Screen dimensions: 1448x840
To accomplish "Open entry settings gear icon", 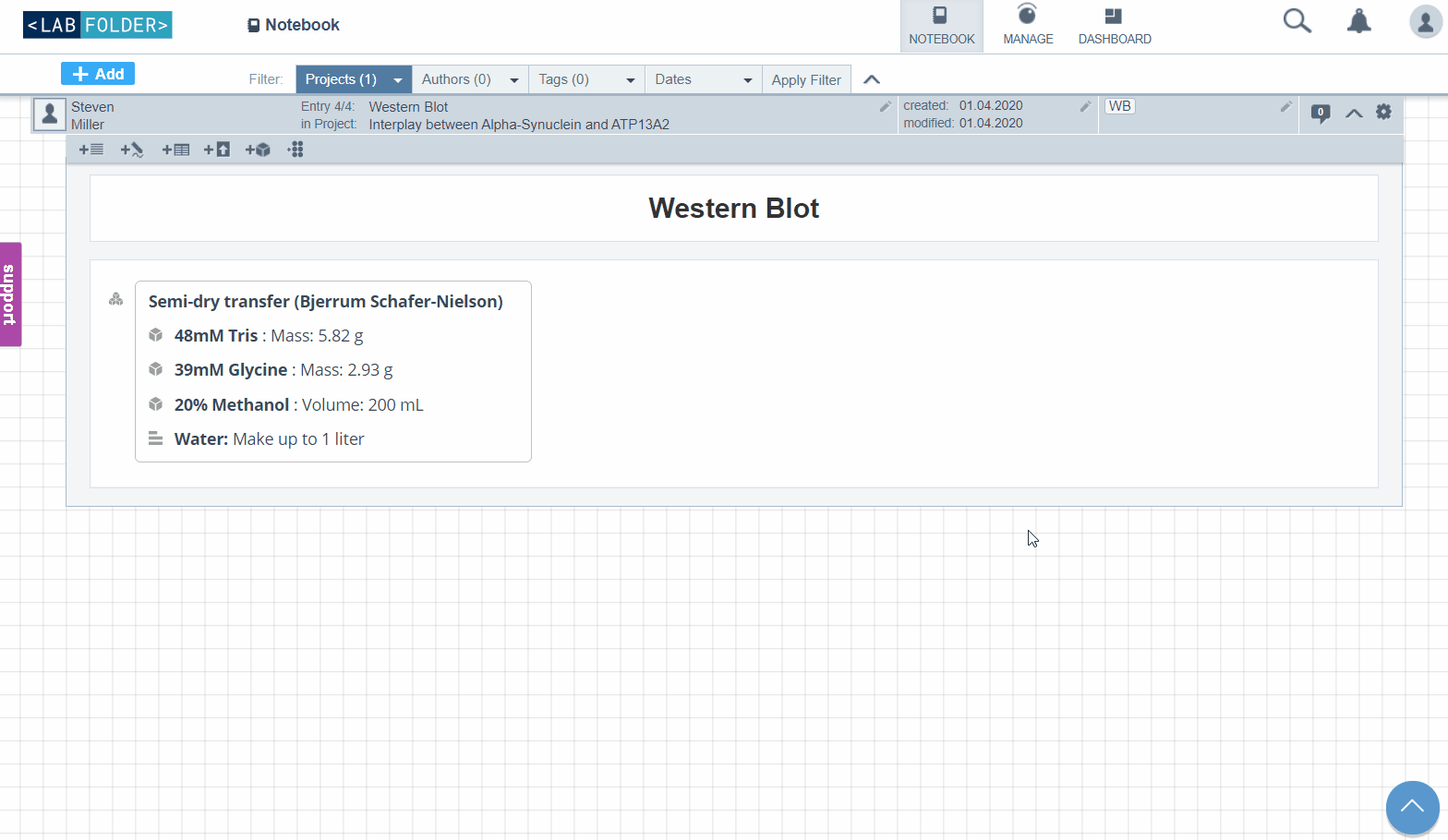I will pyautogui.click(x=1383, y=112).
